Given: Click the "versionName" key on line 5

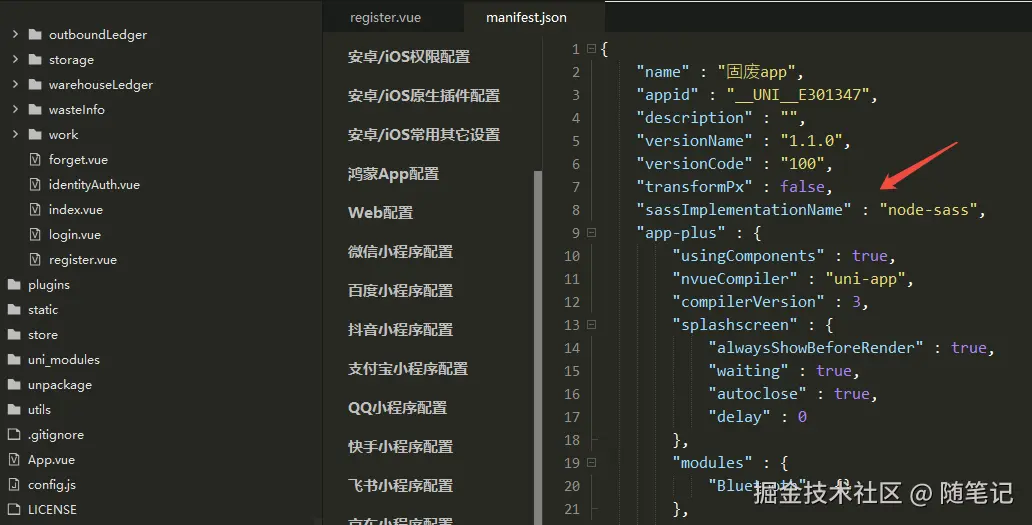Looking at the screenshot, I should pyautogui.click(x=694, y=141).
